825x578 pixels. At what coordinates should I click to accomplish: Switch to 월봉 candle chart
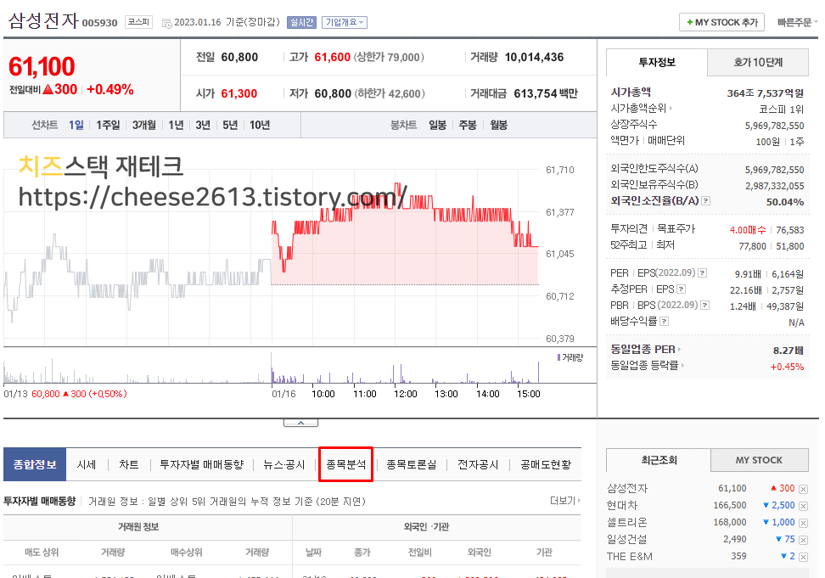click(x=498, y=125)
